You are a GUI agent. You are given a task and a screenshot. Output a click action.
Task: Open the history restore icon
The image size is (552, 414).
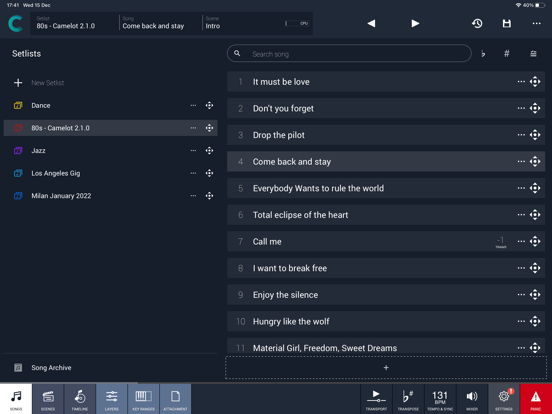[x=477, y=24]
